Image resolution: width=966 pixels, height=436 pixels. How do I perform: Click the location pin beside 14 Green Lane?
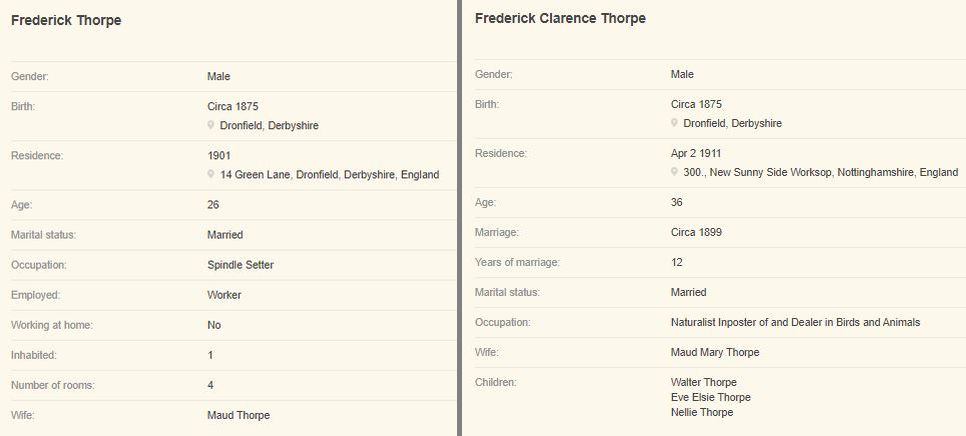(x=211, y=174)
